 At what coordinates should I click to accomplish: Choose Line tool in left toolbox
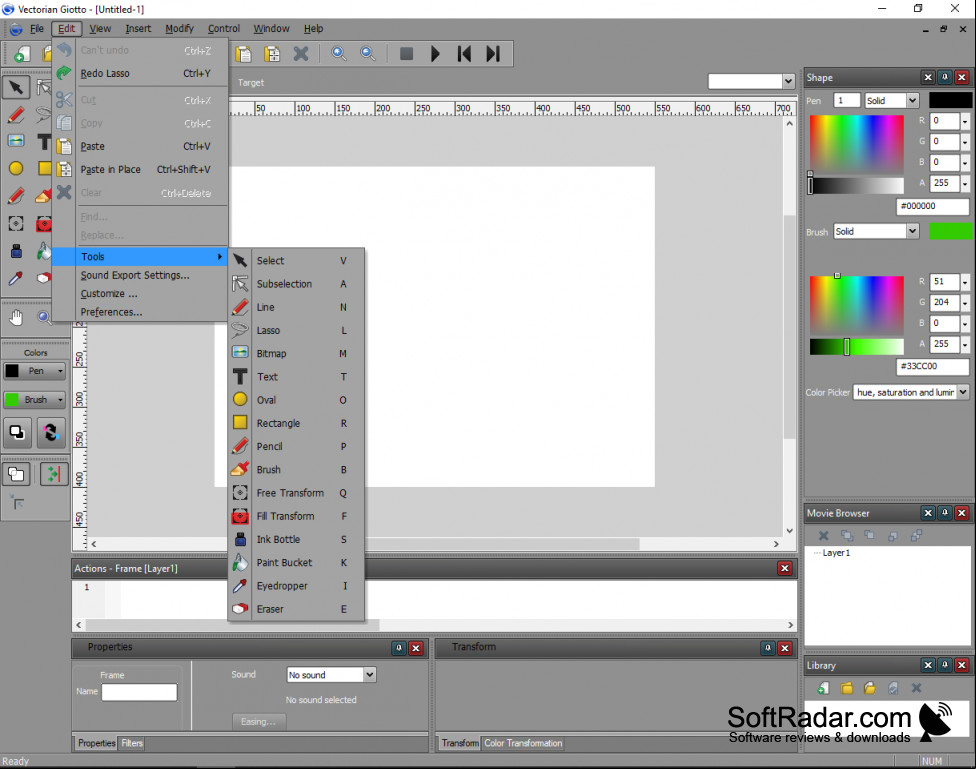tap(16, 115)
